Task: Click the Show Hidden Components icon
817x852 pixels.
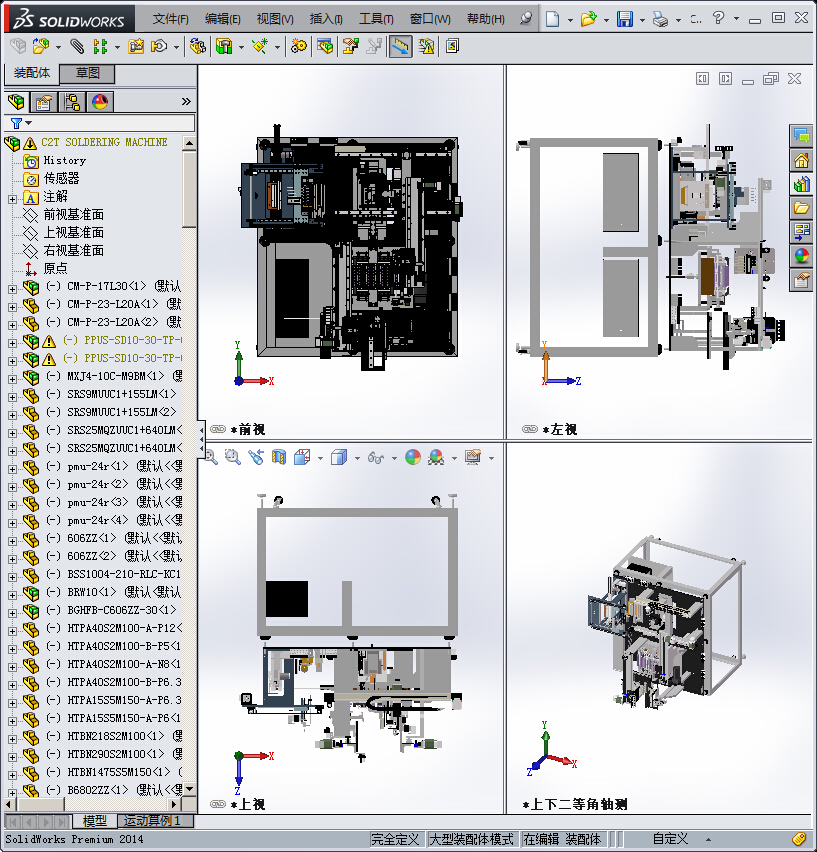Action: coord(197,46)
